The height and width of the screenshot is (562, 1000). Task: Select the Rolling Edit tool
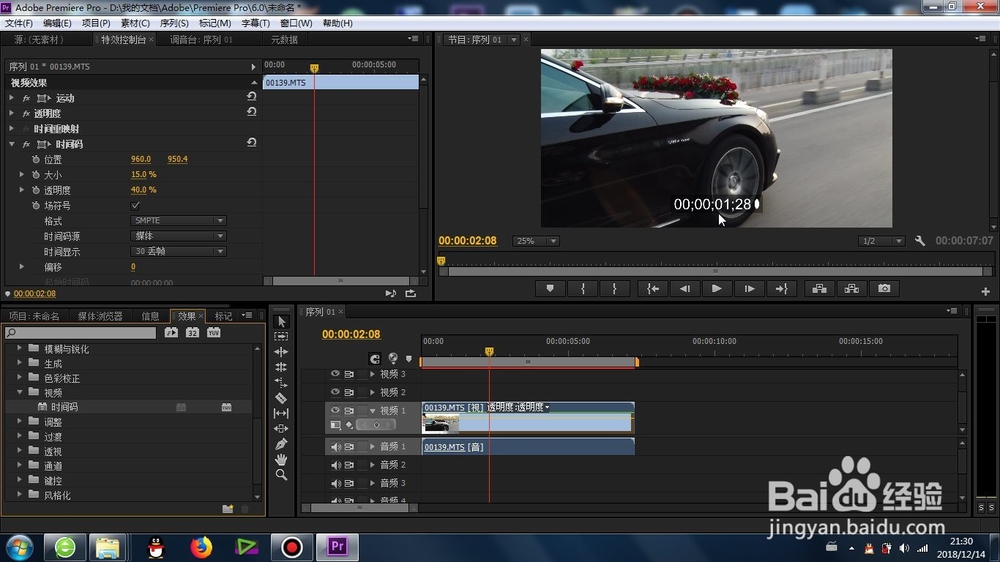coord(281,367)
